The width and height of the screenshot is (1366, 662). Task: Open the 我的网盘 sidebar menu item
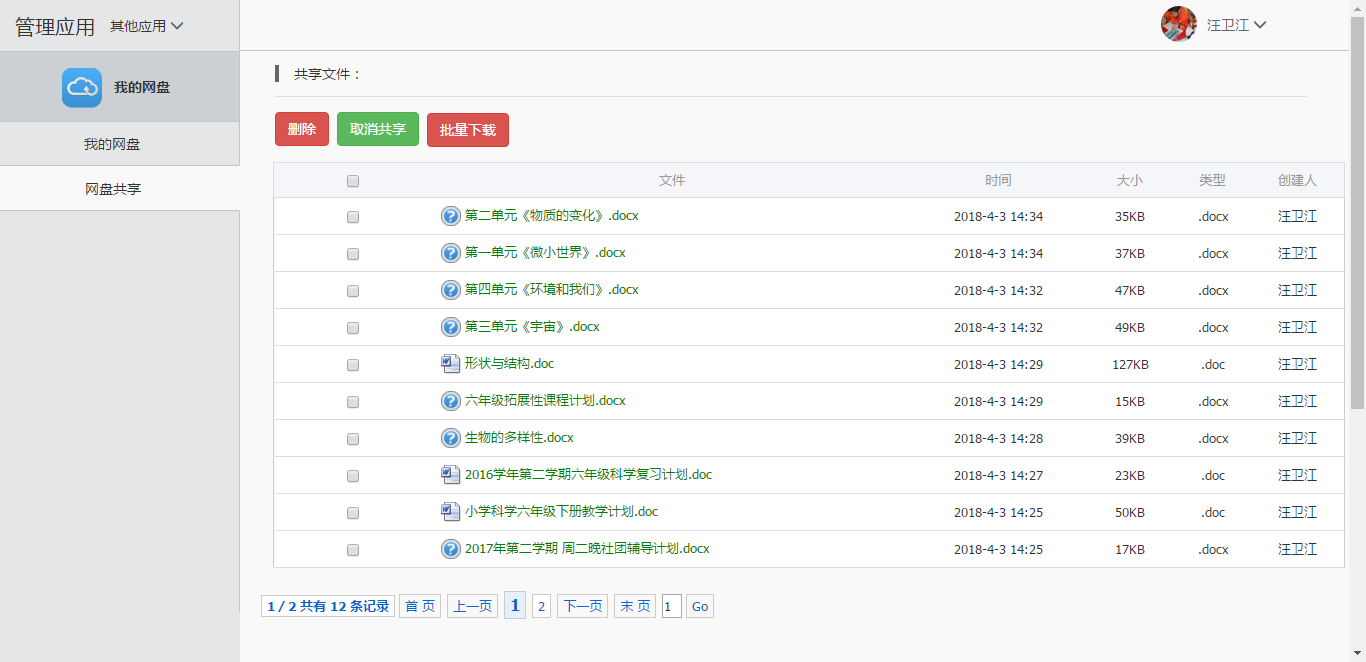112,144
